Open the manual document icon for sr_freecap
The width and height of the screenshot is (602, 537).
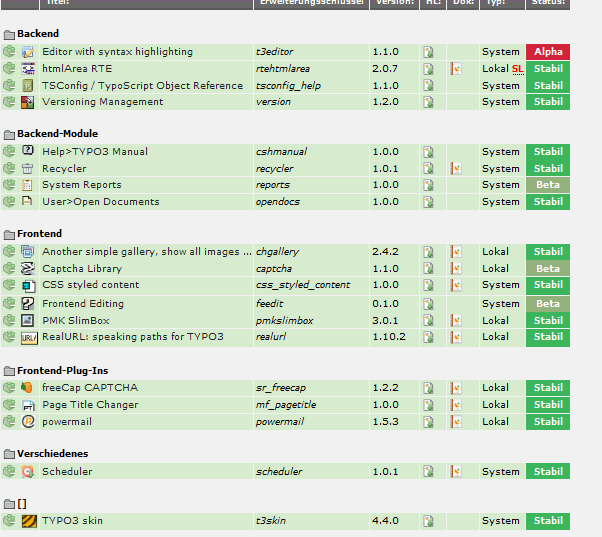pos(456,388)
